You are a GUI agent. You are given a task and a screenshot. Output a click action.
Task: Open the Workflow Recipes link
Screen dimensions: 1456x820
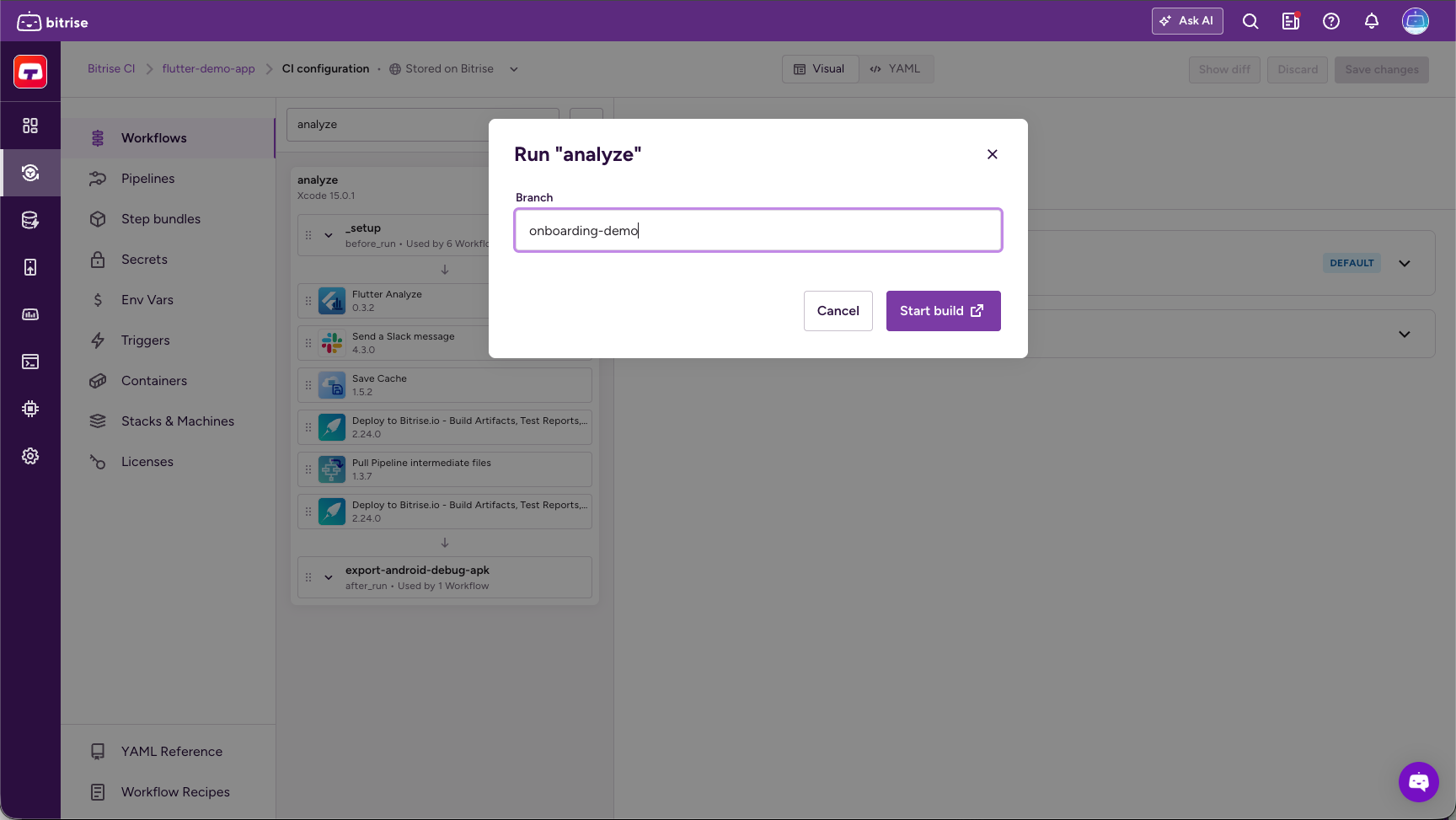click(x=169, y=792)
